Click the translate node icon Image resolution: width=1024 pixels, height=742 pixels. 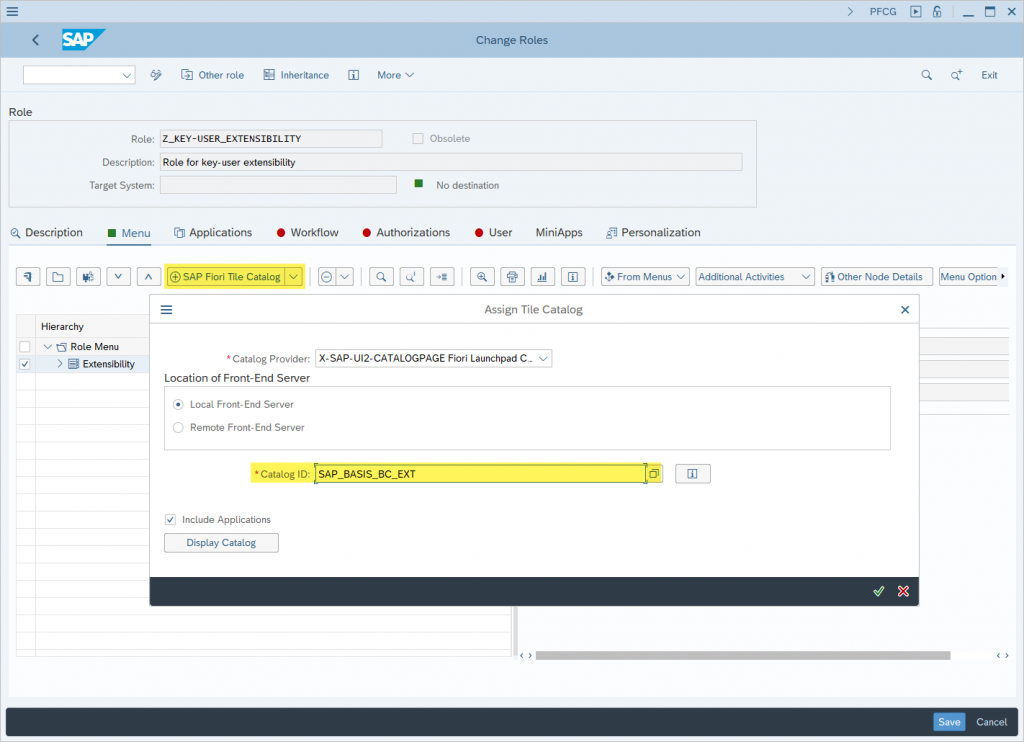click(x=88, y=276)
